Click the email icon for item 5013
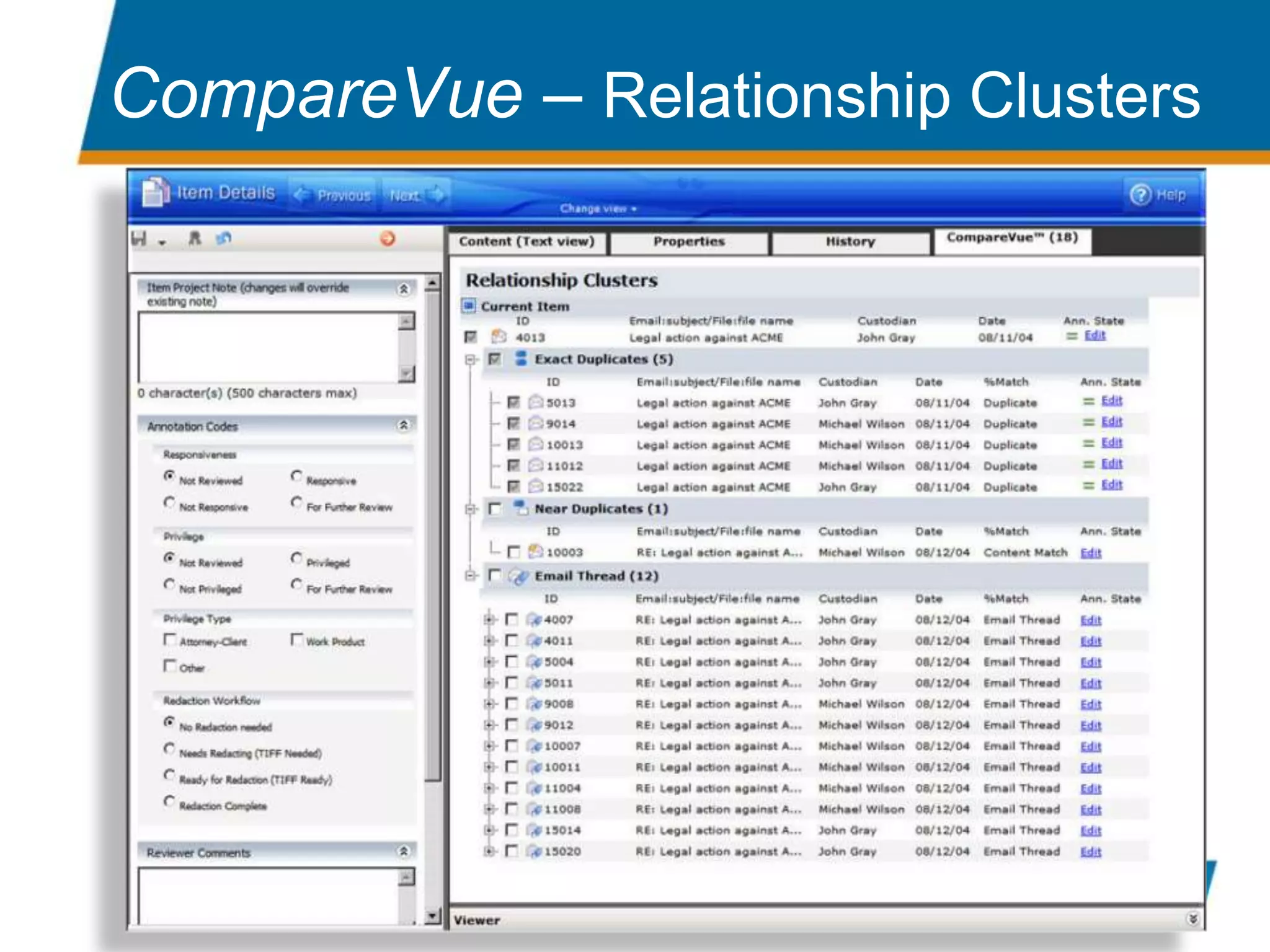 (x=536, y=403)
